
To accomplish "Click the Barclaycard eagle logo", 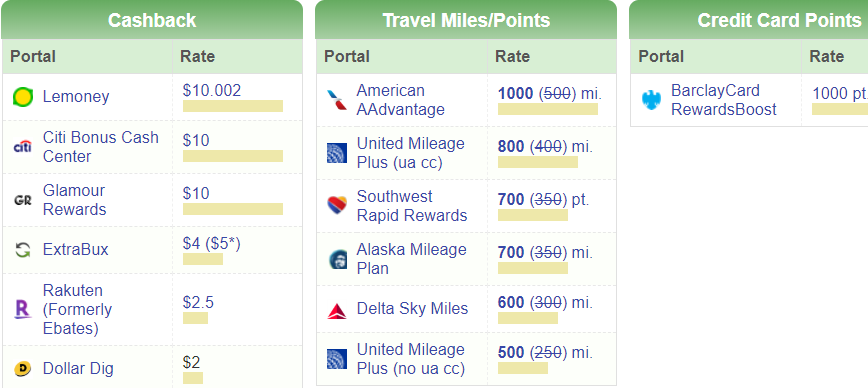I will (651, 100).
